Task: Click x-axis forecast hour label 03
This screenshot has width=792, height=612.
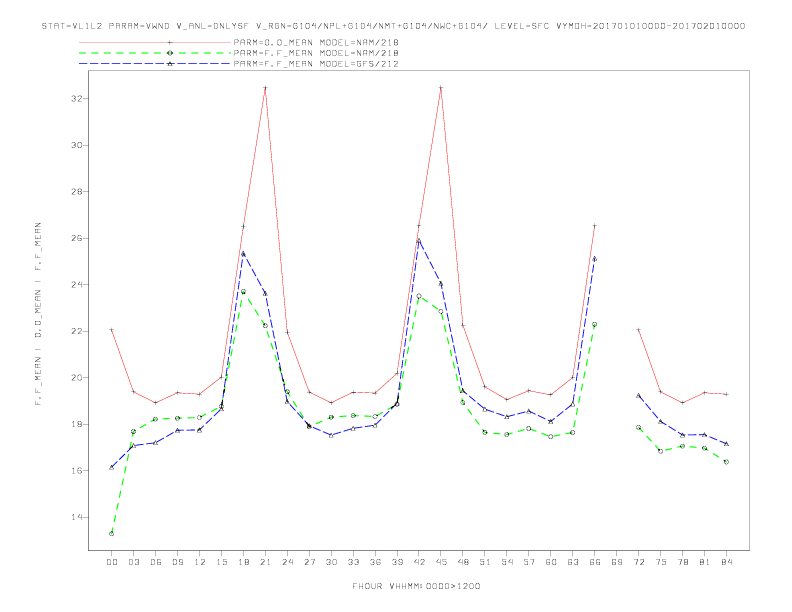Action: coord(133,562)
